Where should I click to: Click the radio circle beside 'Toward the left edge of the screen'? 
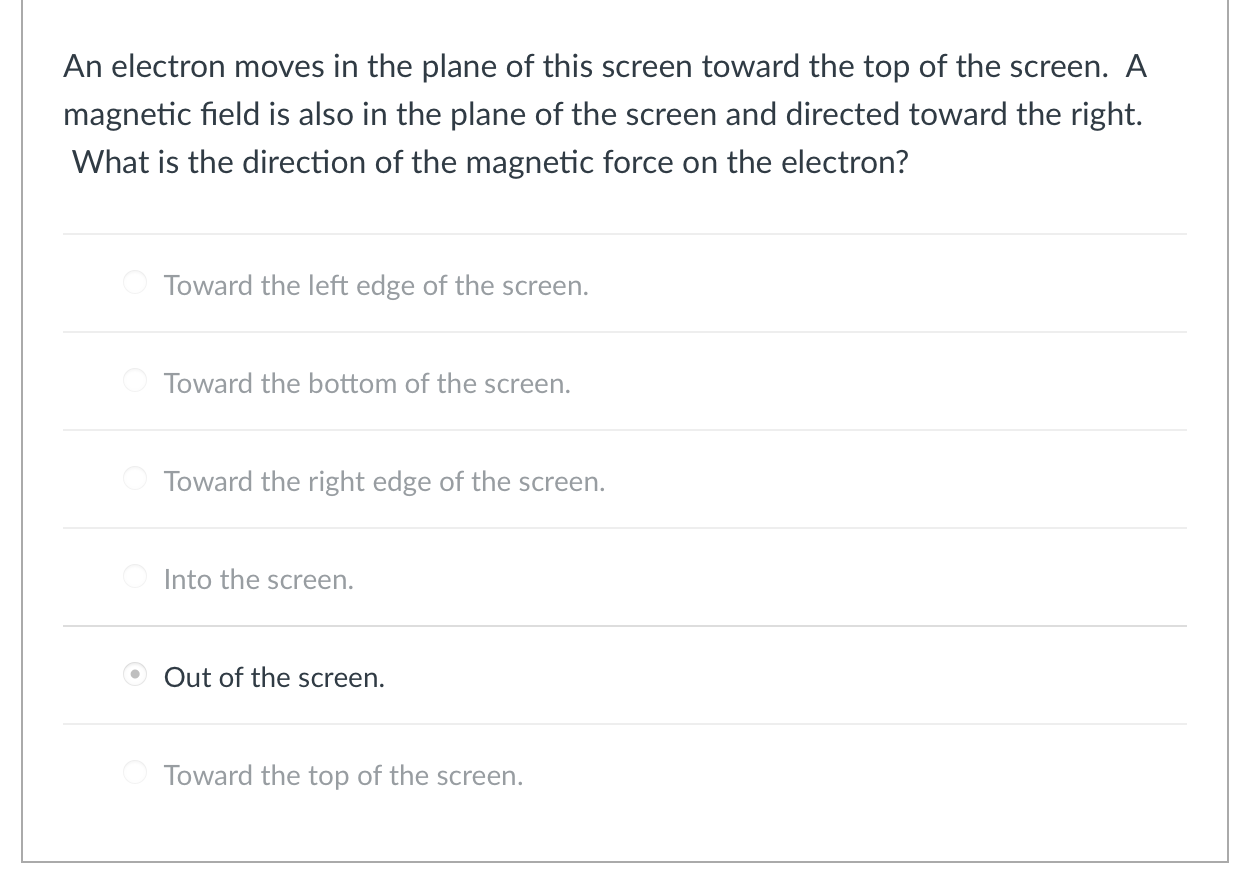point(135,282)
